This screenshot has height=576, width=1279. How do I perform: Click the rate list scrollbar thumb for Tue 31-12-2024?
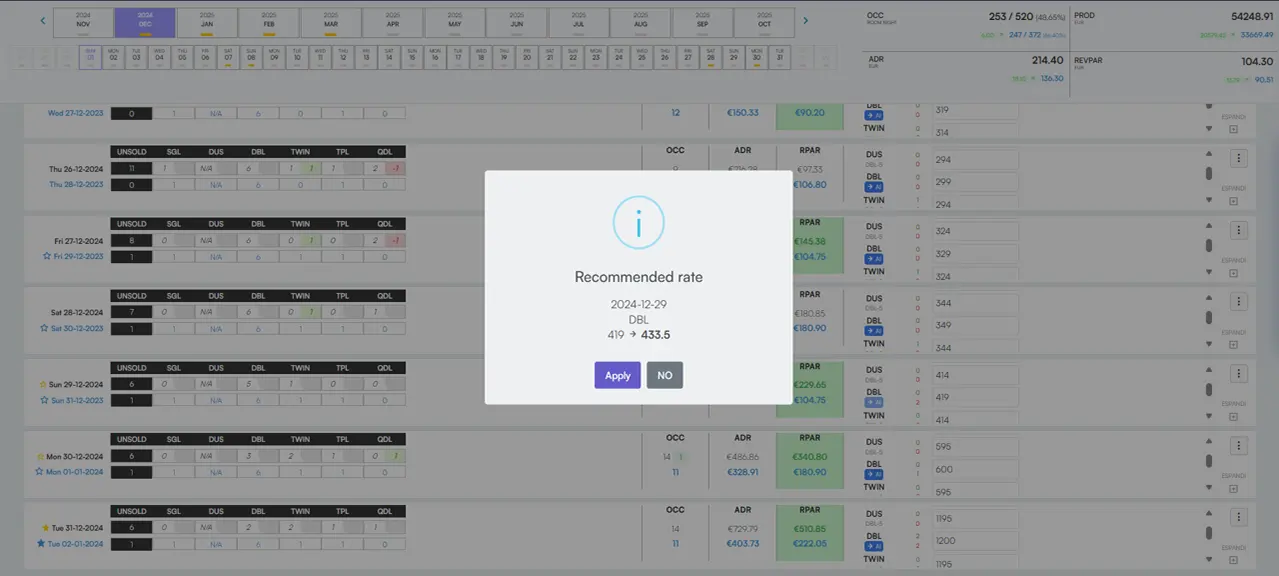[x=1209, y=533]
